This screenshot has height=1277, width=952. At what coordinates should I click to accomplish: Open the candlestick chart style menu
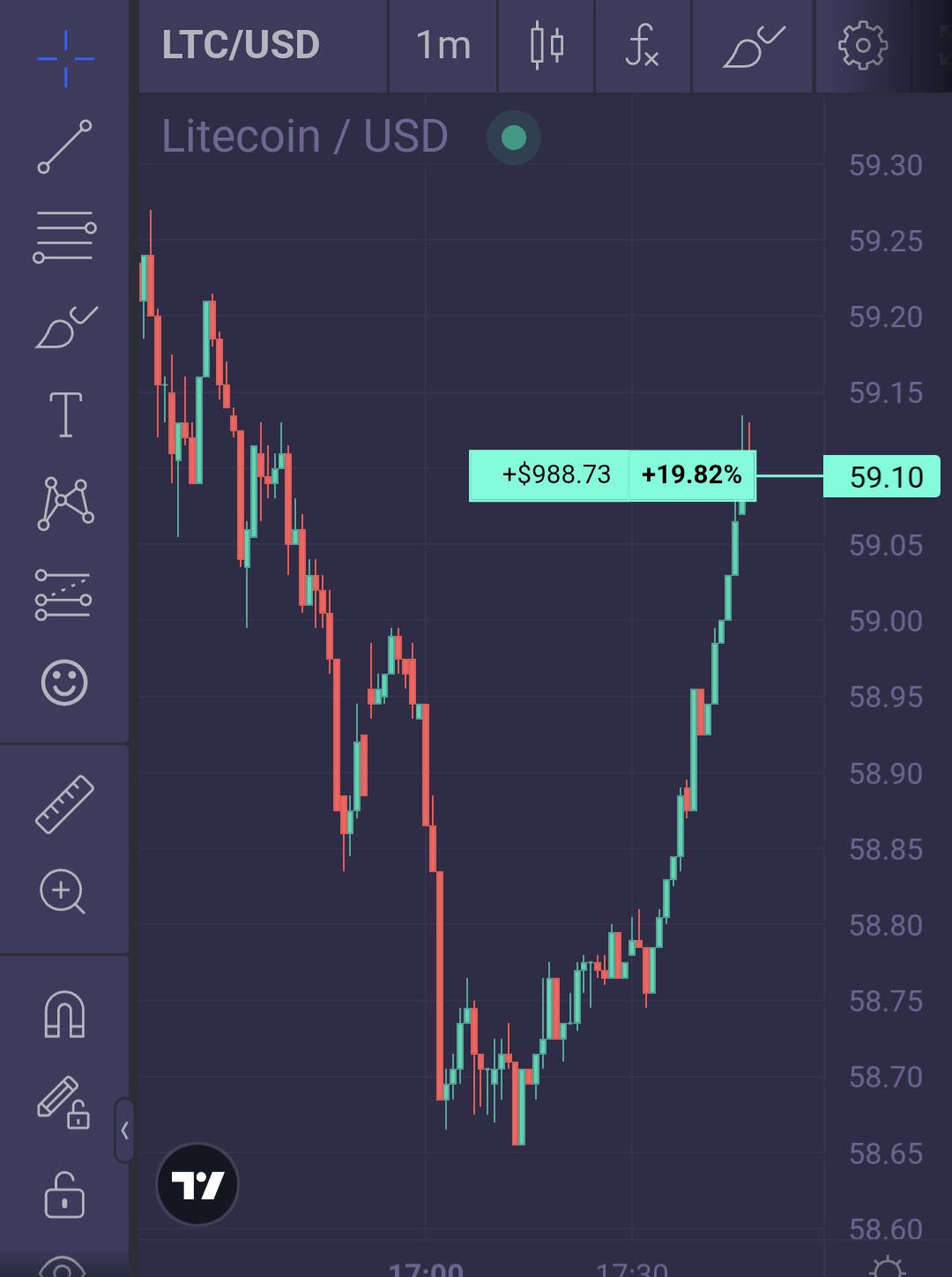click(x=547, y=45)
